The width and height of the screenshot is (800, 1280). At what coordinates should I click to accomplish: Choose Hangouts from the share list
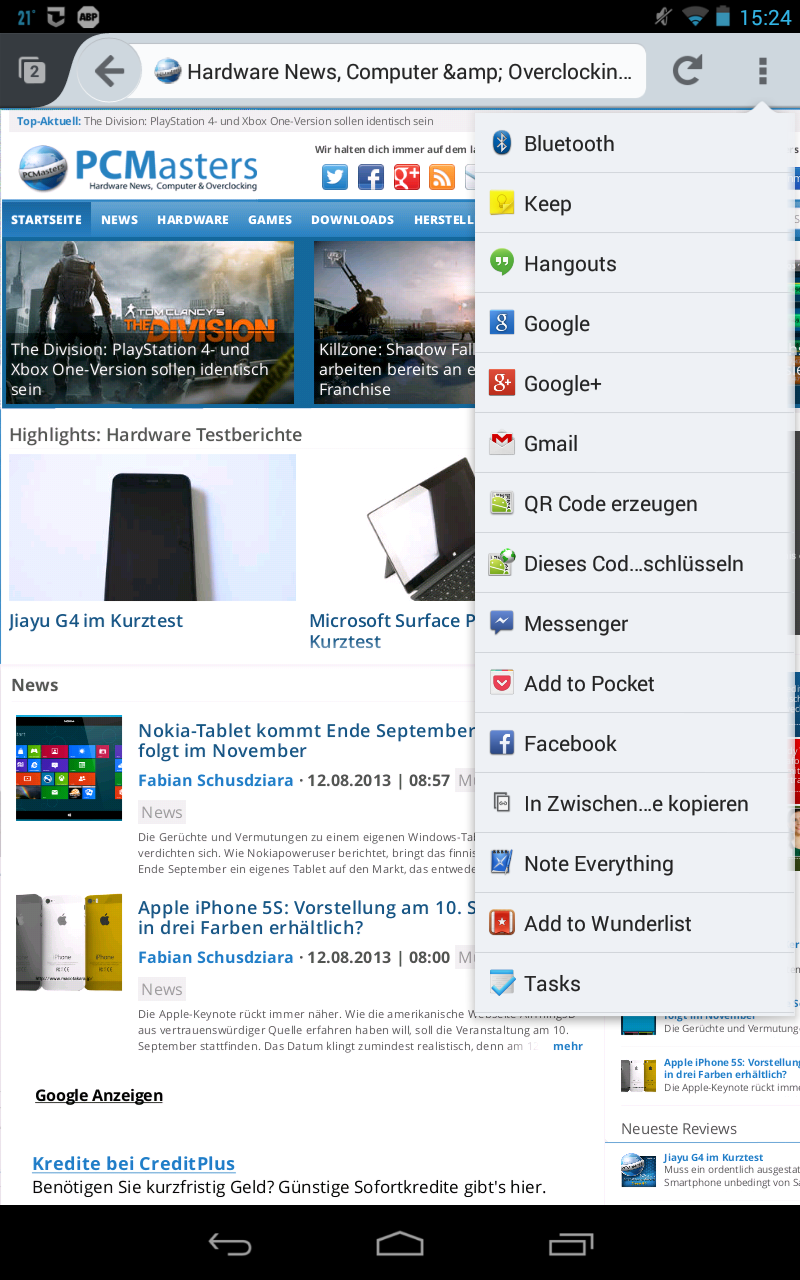pyautogui.click(x=635, y=263)
